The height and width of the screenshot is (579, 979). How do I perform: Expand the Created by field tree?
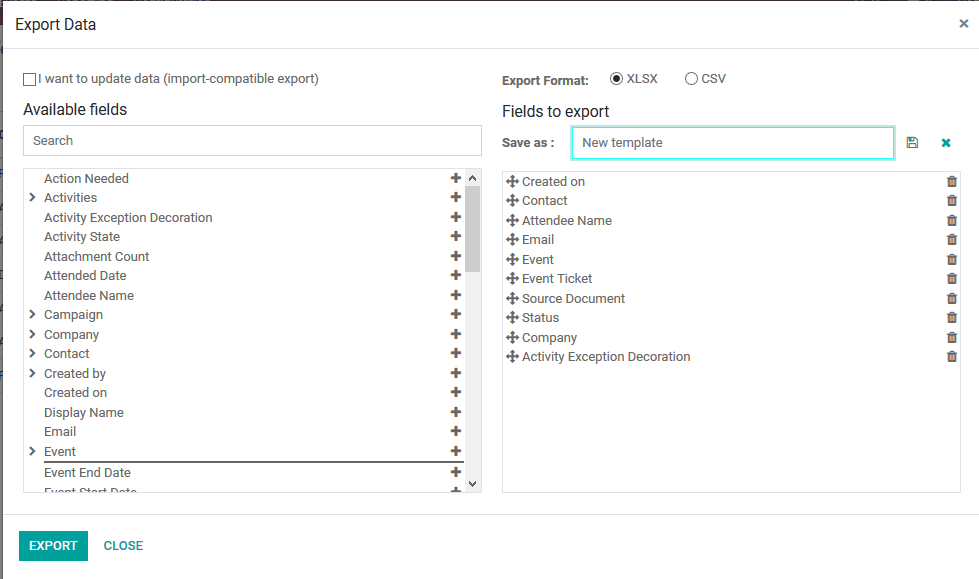(32, 374)
